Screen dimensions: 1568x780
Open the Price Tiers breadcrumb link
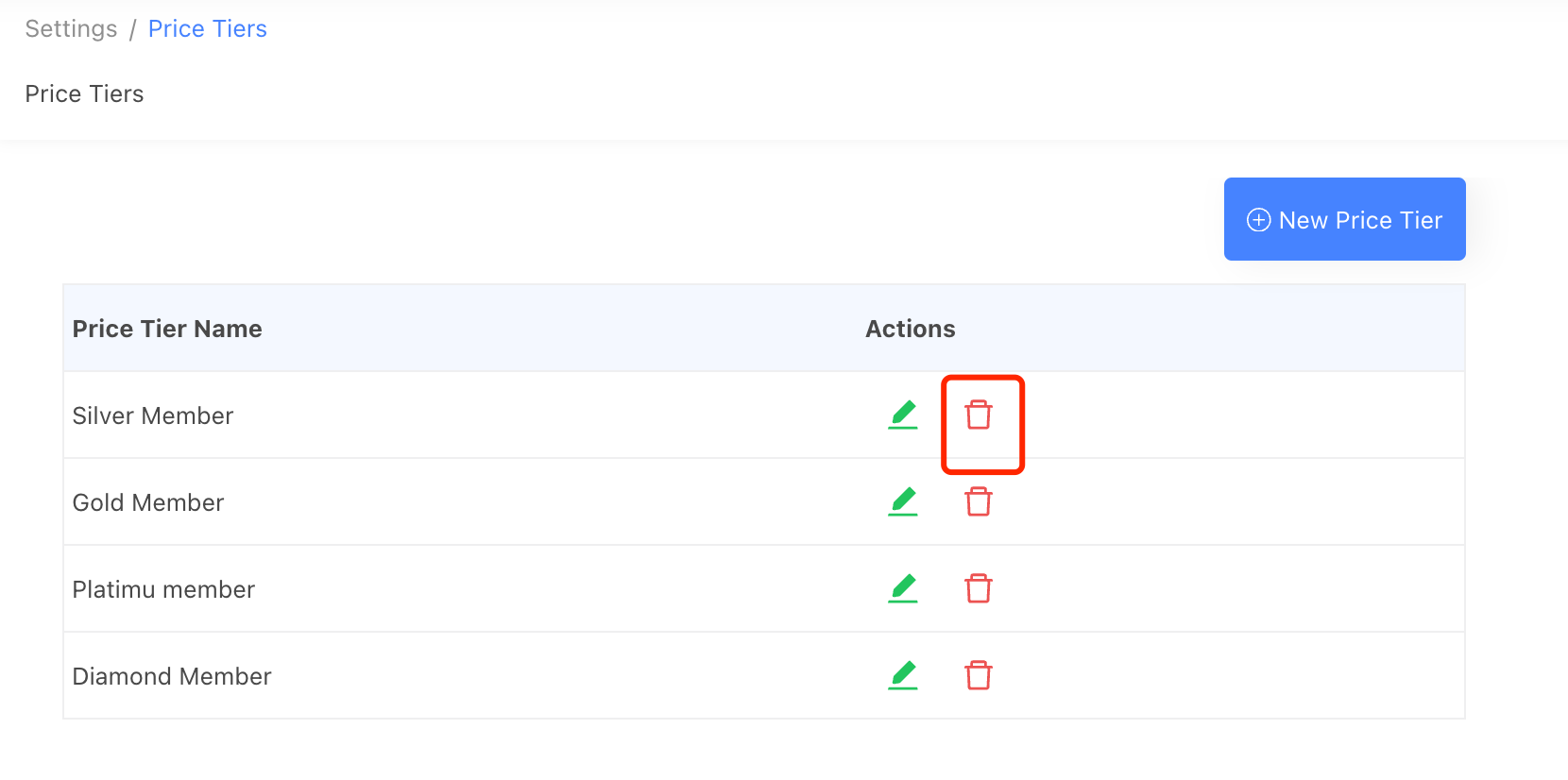click(x=207, y=28)
